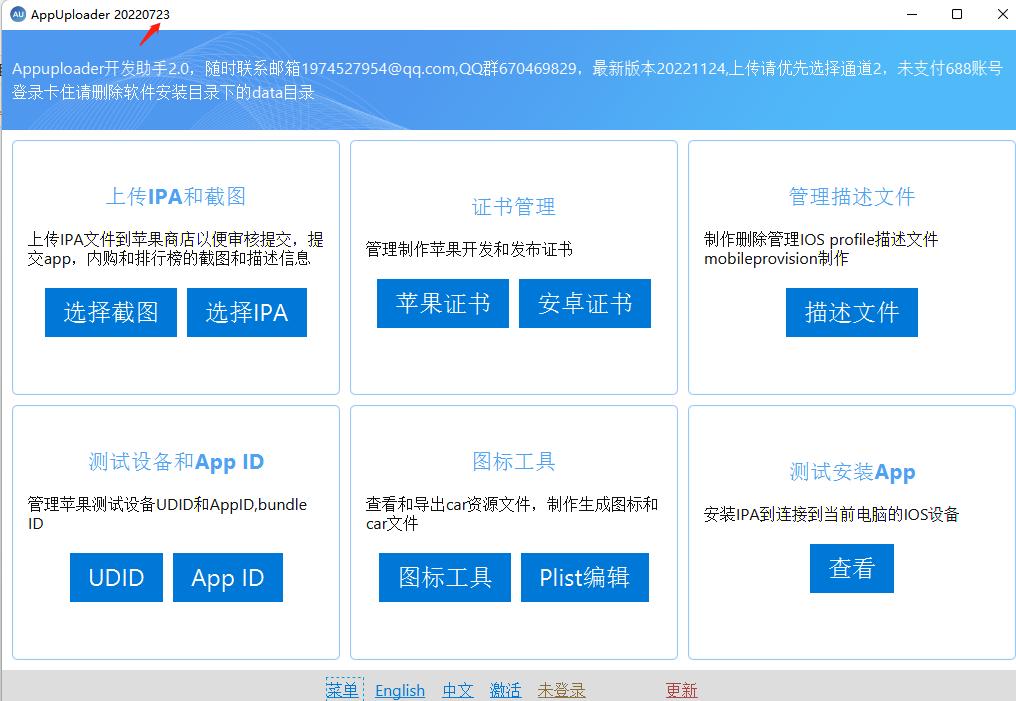Viewport: 1016px width, 701px height.
Task: Click 查看 to install app on iOS device
Action: click(851, 568)
